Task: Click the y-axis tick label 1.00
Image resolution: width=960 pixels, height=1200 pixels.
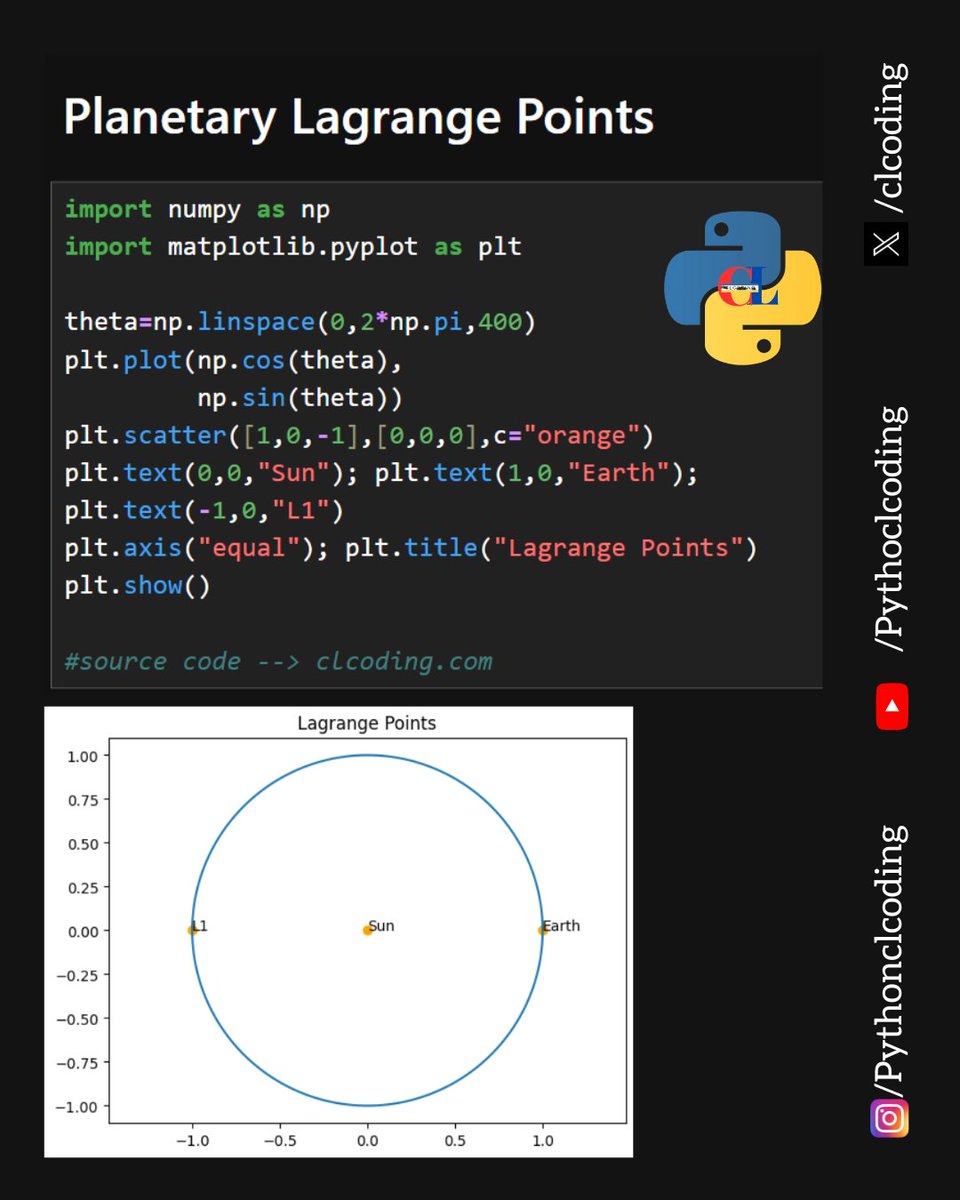Action: [83, 756]
